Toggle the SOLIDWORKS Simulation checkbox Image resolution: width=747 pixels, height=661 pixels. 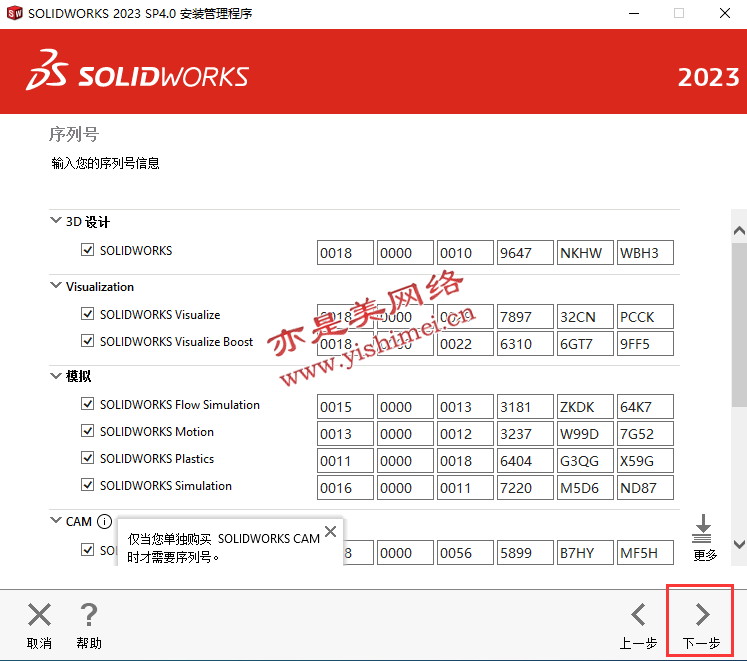click(x=87, y=485)
